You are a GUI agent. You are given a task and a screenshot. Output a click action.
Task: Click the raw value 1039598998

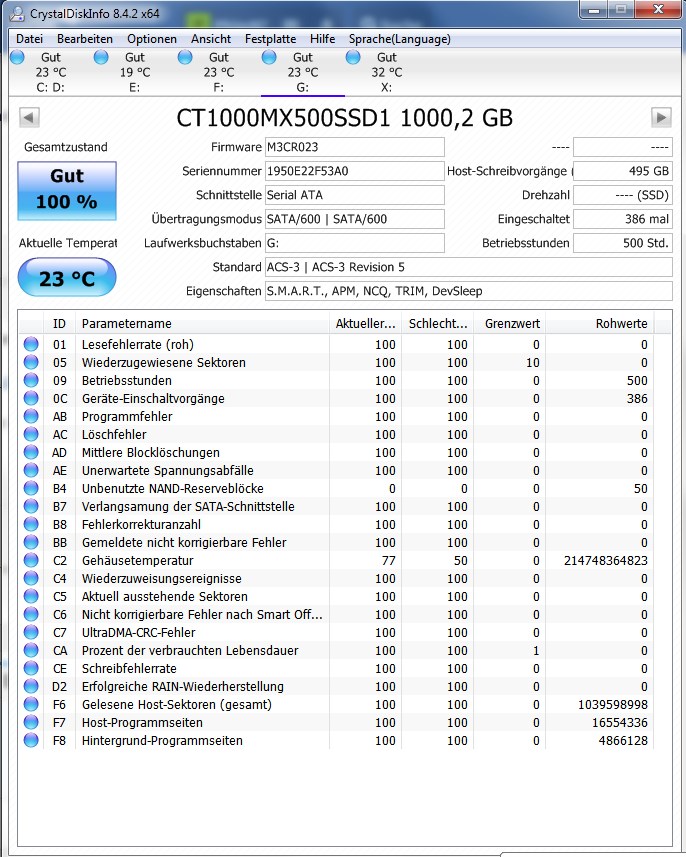613,705
